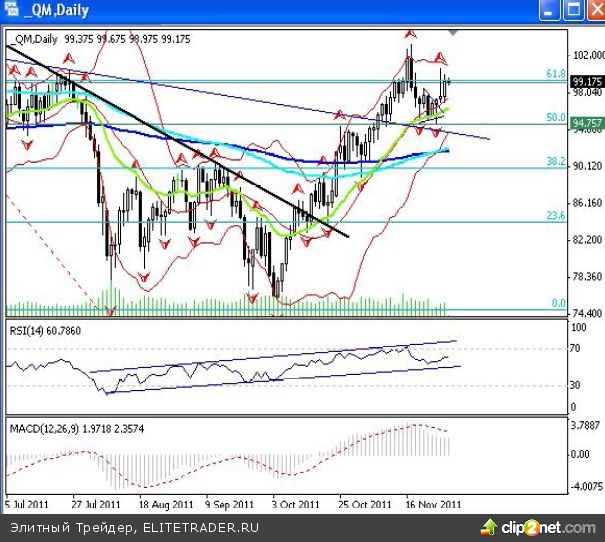Click the current price tag 99.175
The image size is (605, 542).
[x=587, y=82]
